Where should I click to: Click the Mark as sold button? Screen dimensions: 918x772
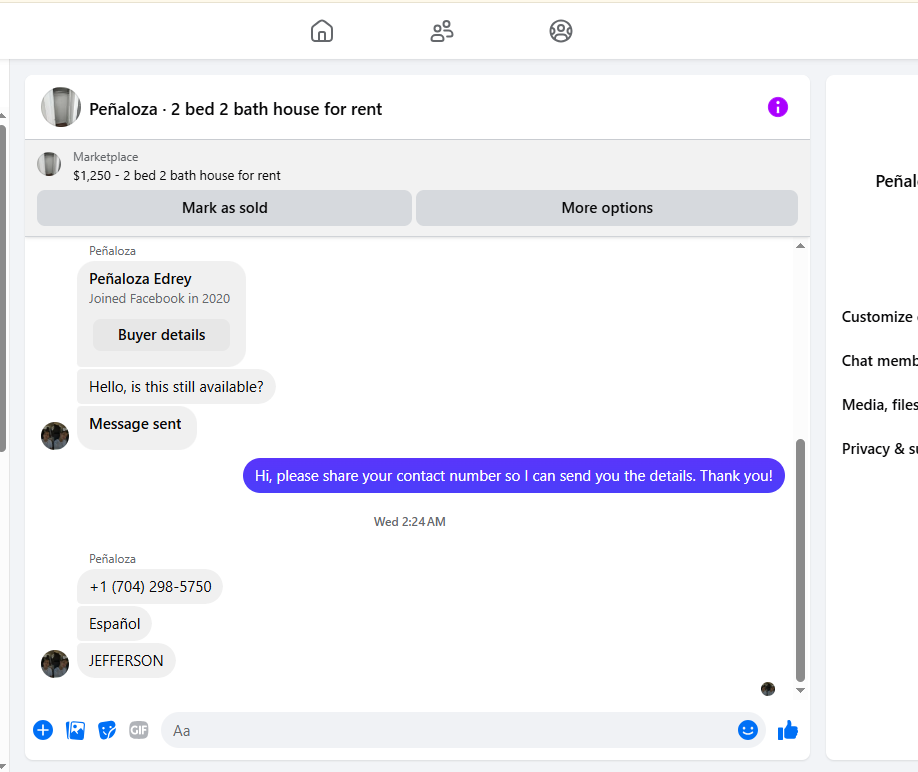[x=224, y=208]
